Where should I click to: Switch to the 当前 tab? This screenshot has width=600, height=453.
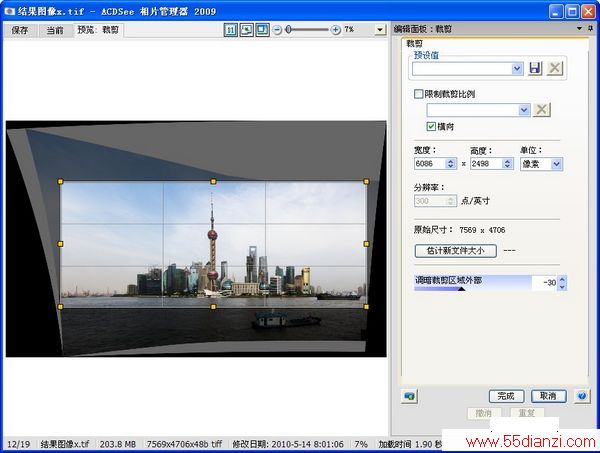pyautogui.click(x=55, y=30)
